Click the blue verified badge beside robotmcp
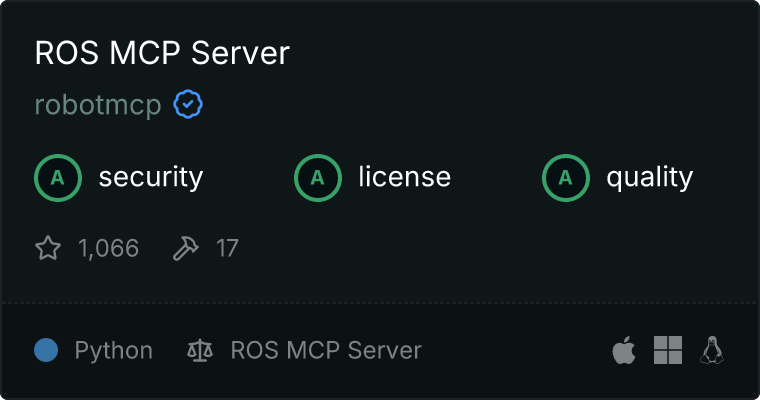Image resolution: width=760 pixels, height=400 pixels. pyautogui.click(x=188, y=105)
